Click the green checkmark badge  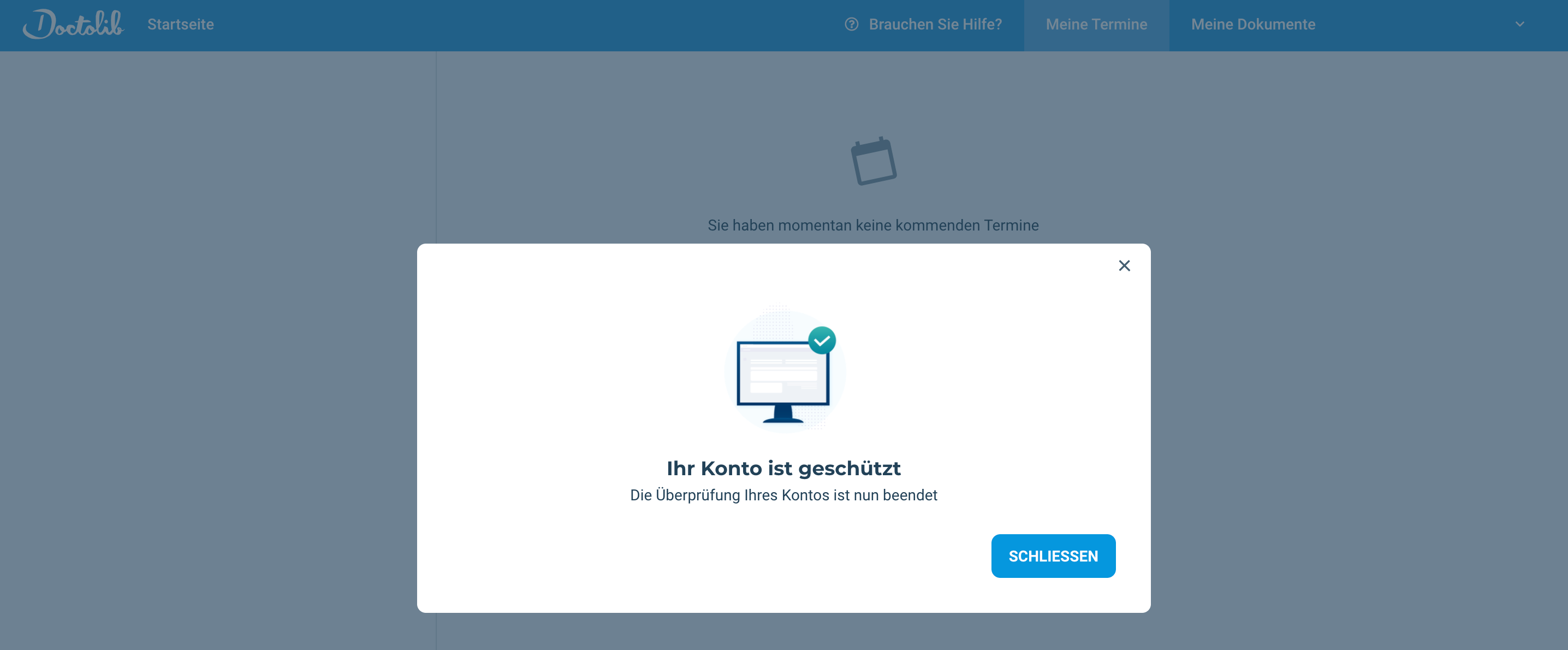click(x=822, y=340)
